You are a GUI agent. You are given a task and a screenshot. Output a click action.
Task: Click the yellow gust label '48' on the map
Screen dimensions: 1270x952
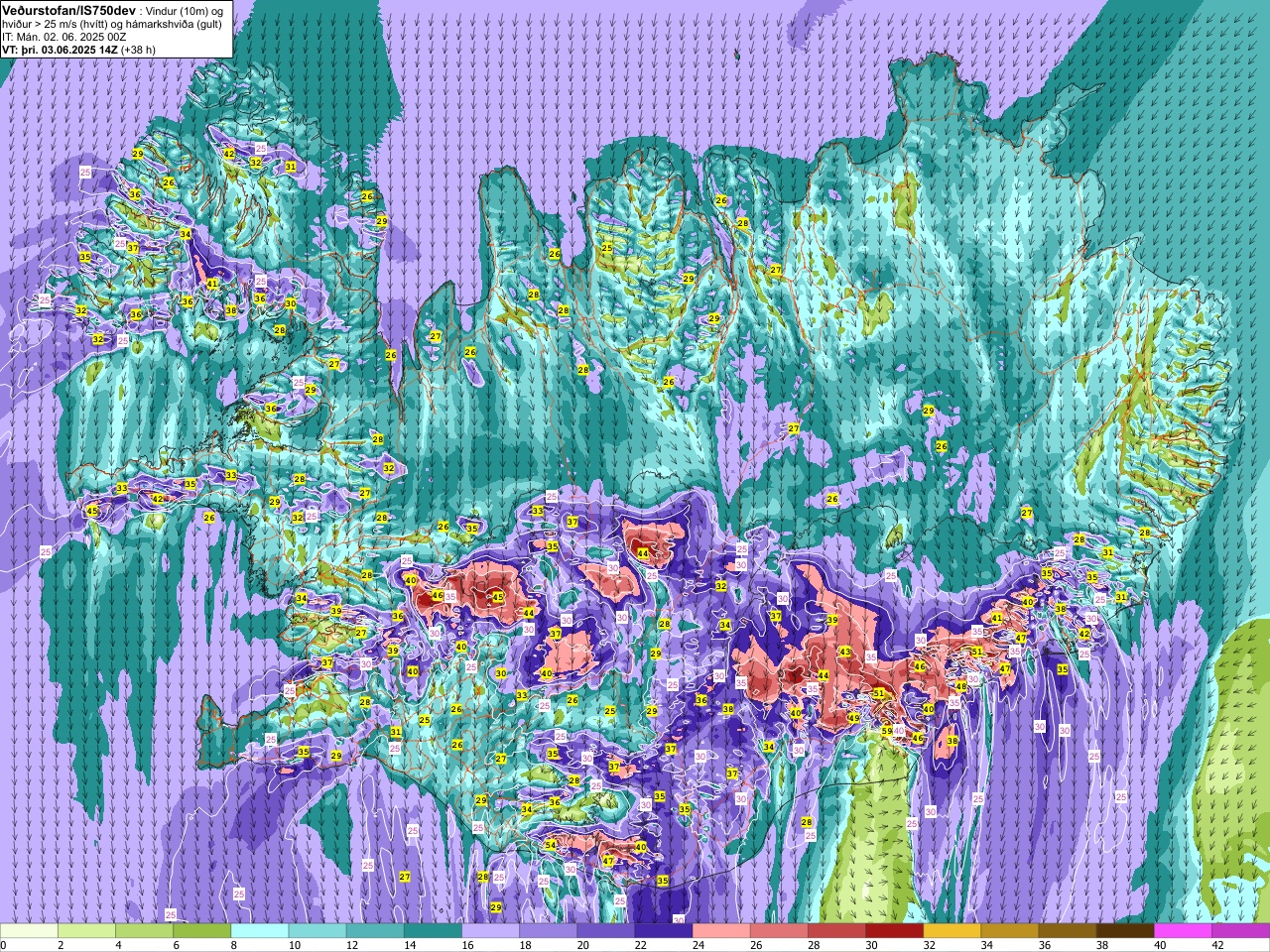(x=960, y=686)
